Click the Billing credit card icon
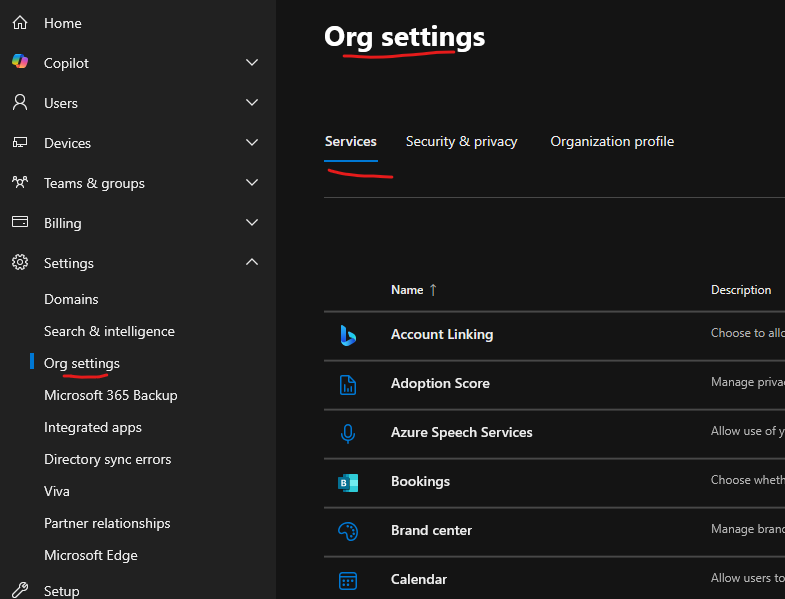This screenshot has height=599, width=785. click(20, 222)
